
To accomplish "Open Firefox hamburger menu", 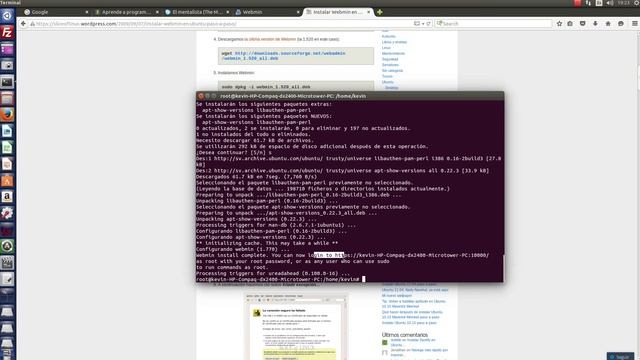I will click(x=635, y=24).
